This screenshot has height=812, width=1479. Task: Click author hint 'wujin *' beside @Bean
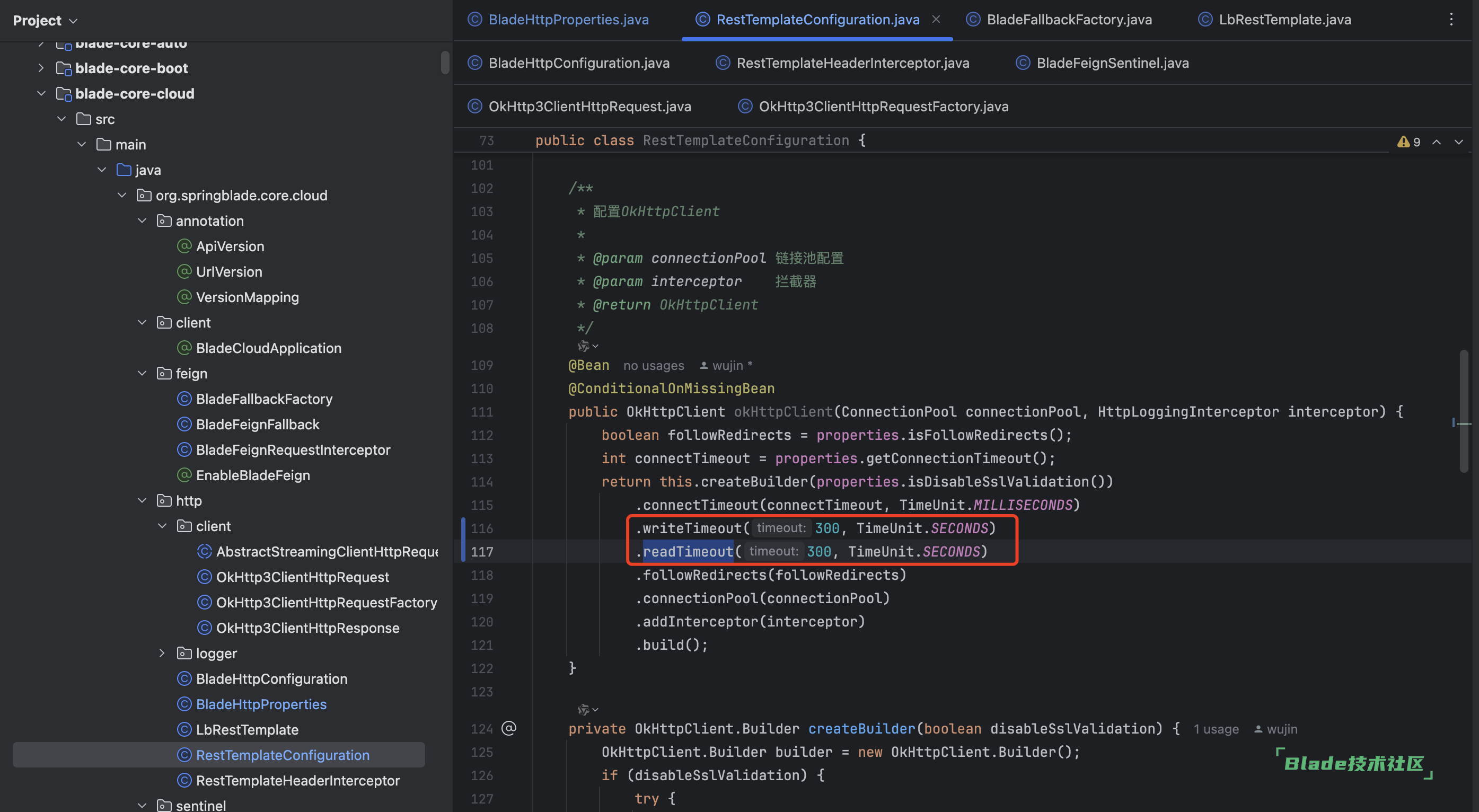[726, 365]
